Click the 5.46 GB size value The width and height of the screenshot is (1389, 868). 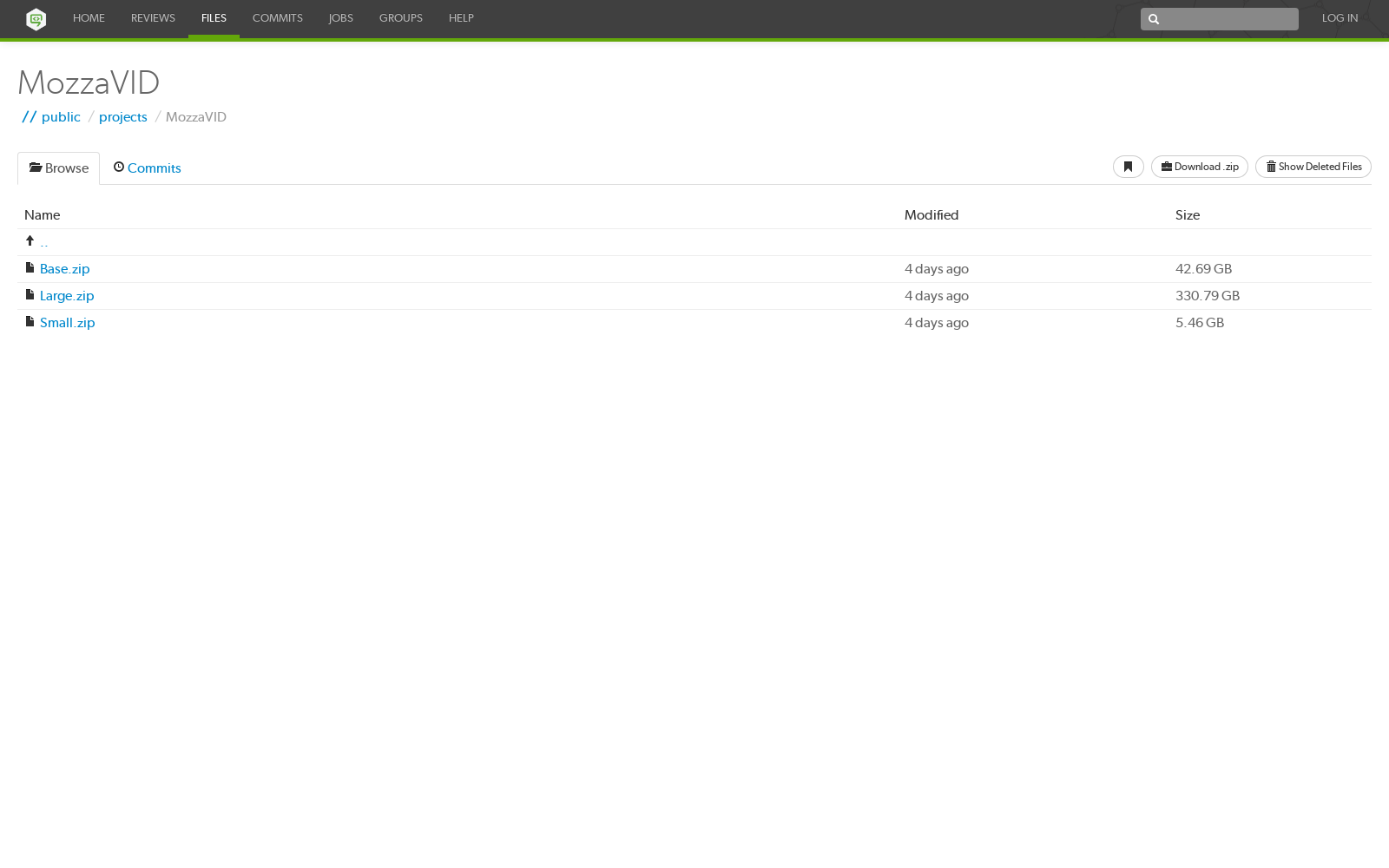click(x=1200, y=323)
